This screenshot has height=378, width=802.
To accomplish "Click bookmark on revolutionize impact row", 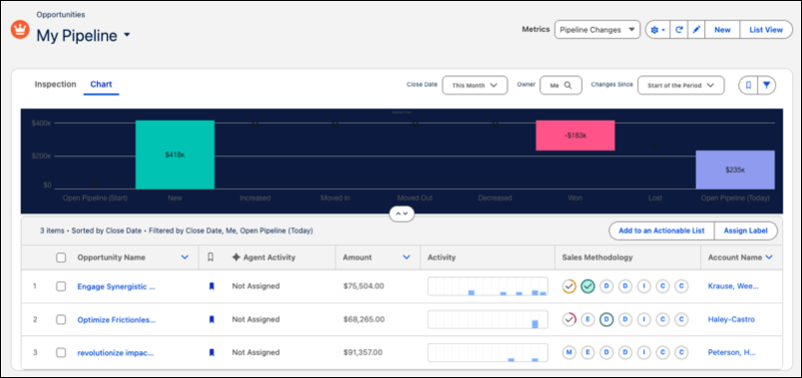I will click(211, 352).
